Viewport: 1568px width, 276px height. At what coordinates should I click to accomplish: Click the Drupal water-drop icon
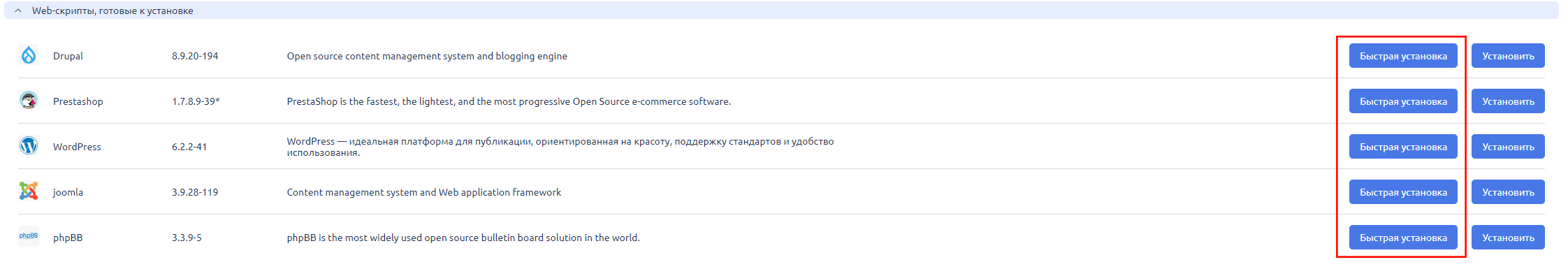click(29, 55)
